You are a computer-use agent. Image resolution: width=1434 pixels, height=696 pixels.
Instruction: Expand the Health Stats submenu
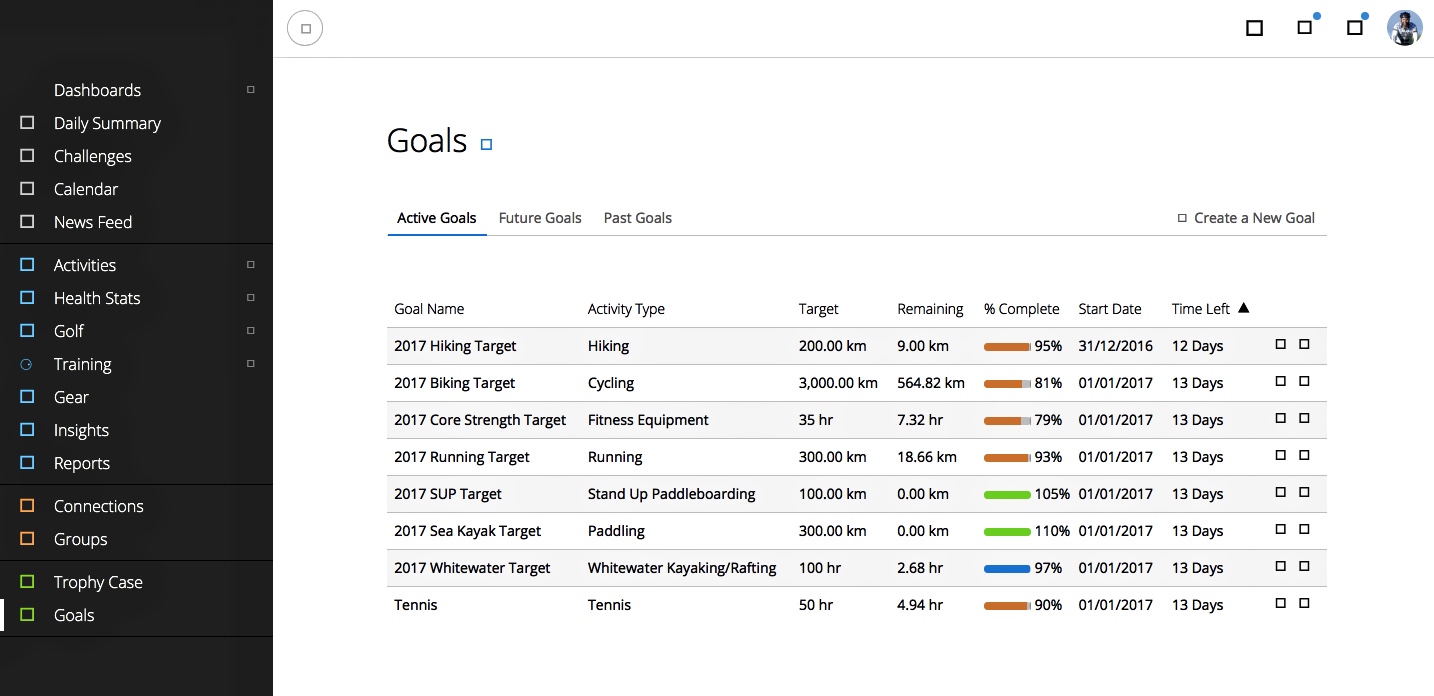point(251,298)
